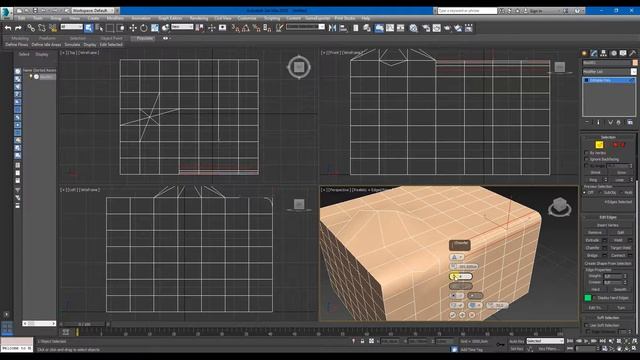Toggle the By Vertex checkbox
640x360 pixels.
pos(587,153)
